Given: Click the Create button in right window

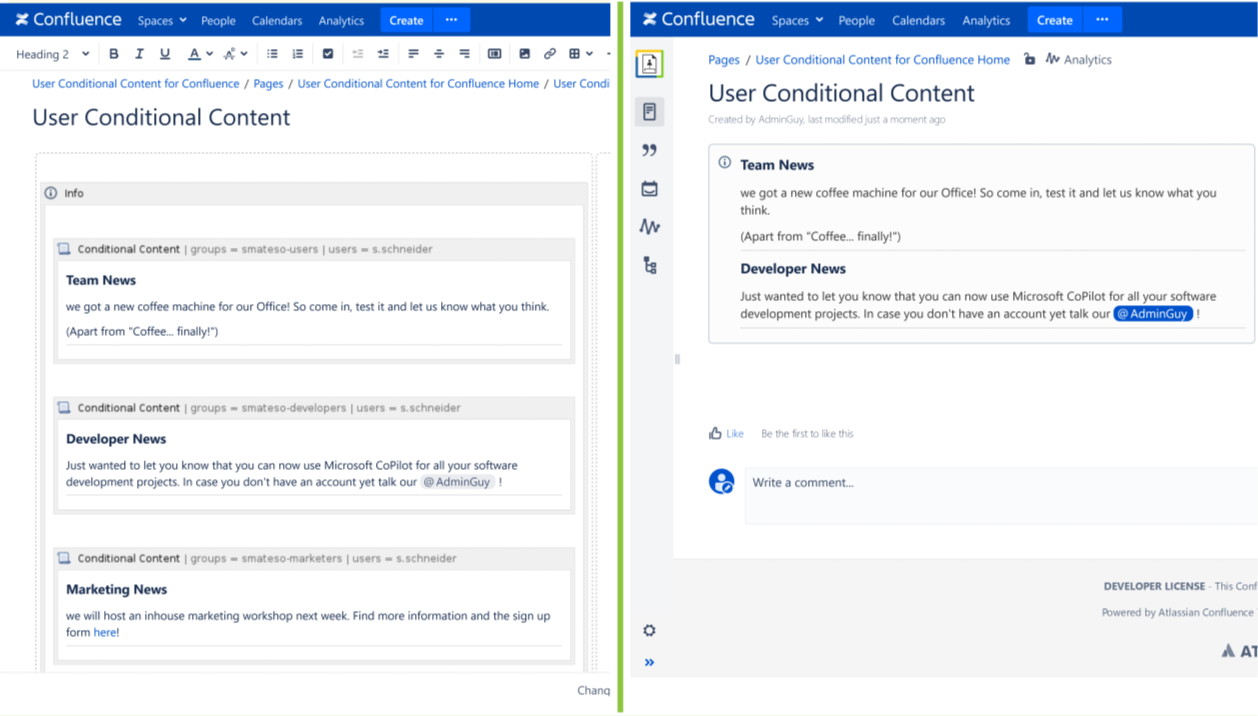Looking at the screenshot, I should coord(1054,20).
